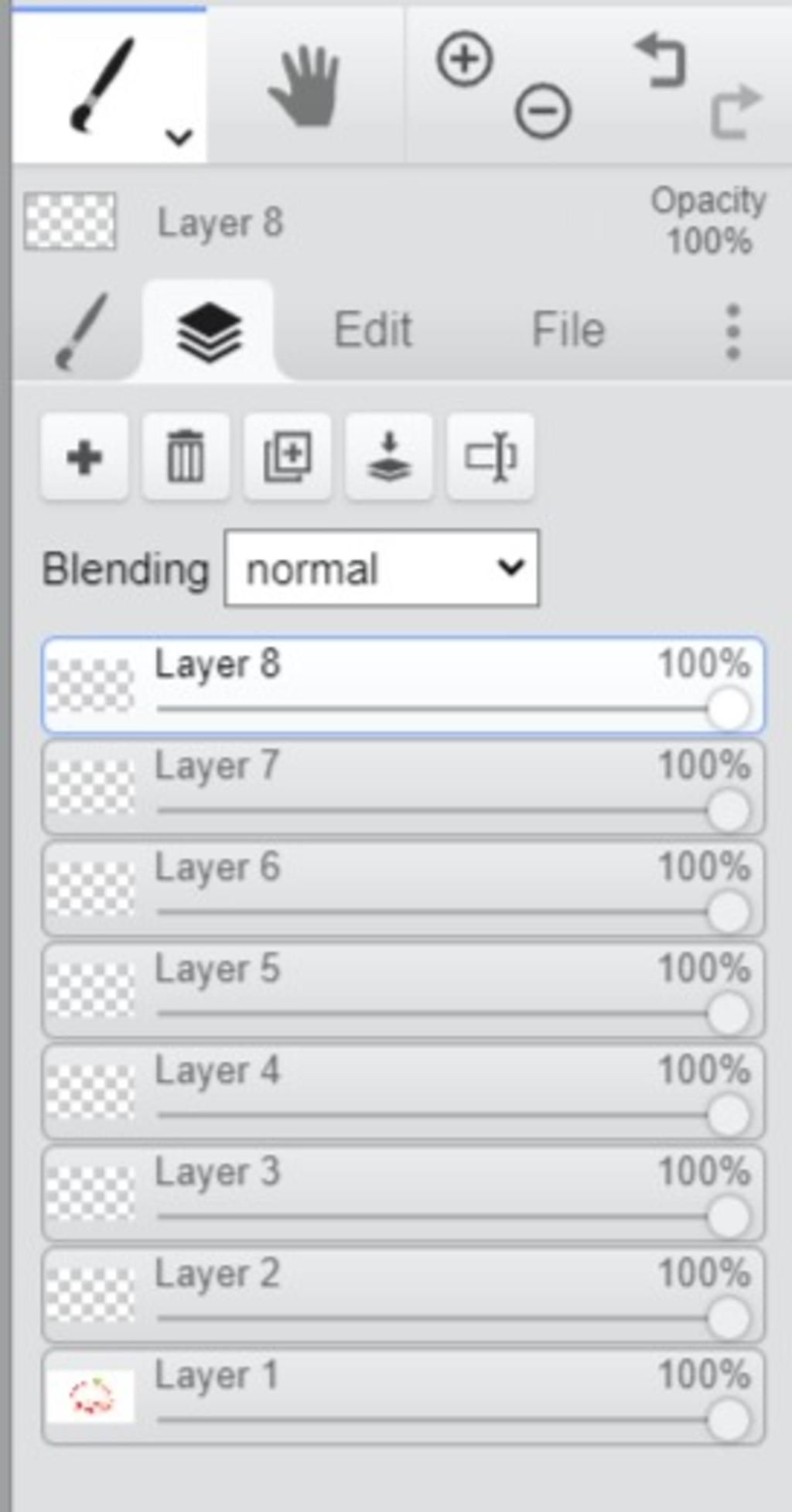Undo the last action
Viewport: 792px width, 1512px height.
[661, 61]
